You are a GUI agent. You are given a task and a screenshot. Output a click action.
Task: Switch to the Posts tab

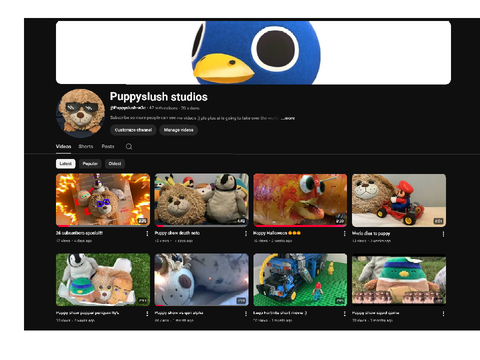point(108,146)
